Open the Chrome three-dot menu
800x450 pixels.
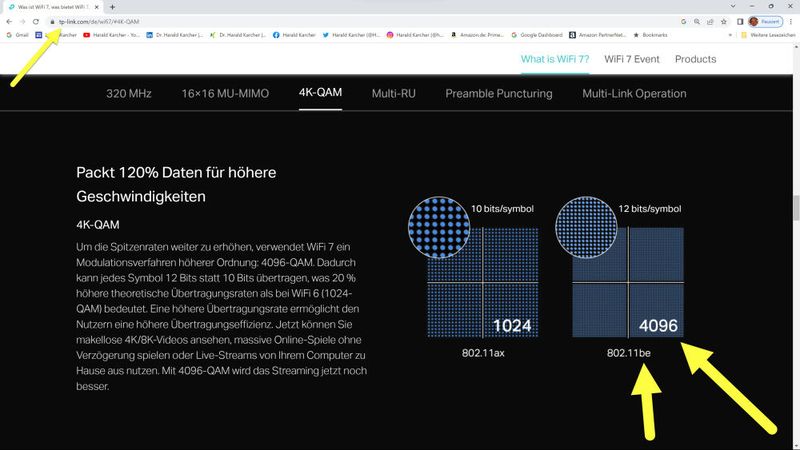[791, 21]
